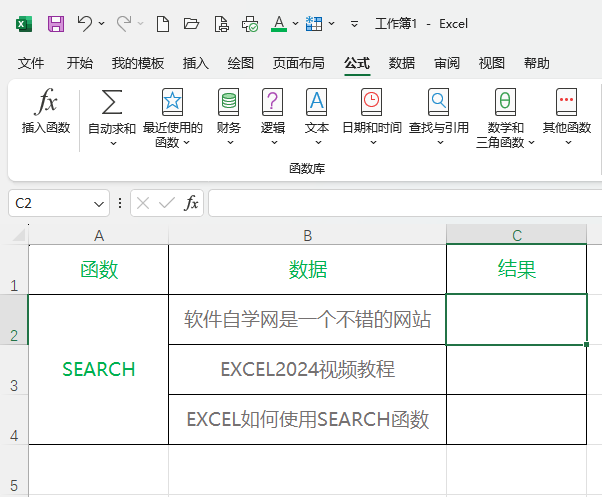602x497 pixels.
Task: Click the select-all corner triangle
Action: point(18,234)
